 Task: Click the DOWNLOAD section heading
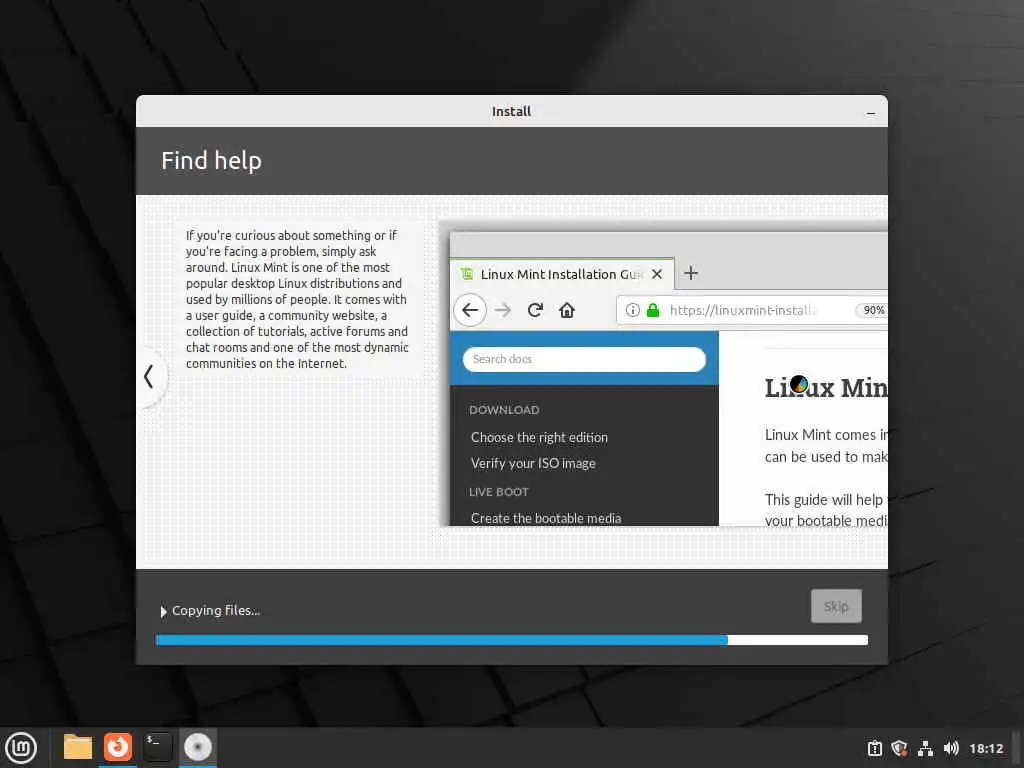[504, 410]
